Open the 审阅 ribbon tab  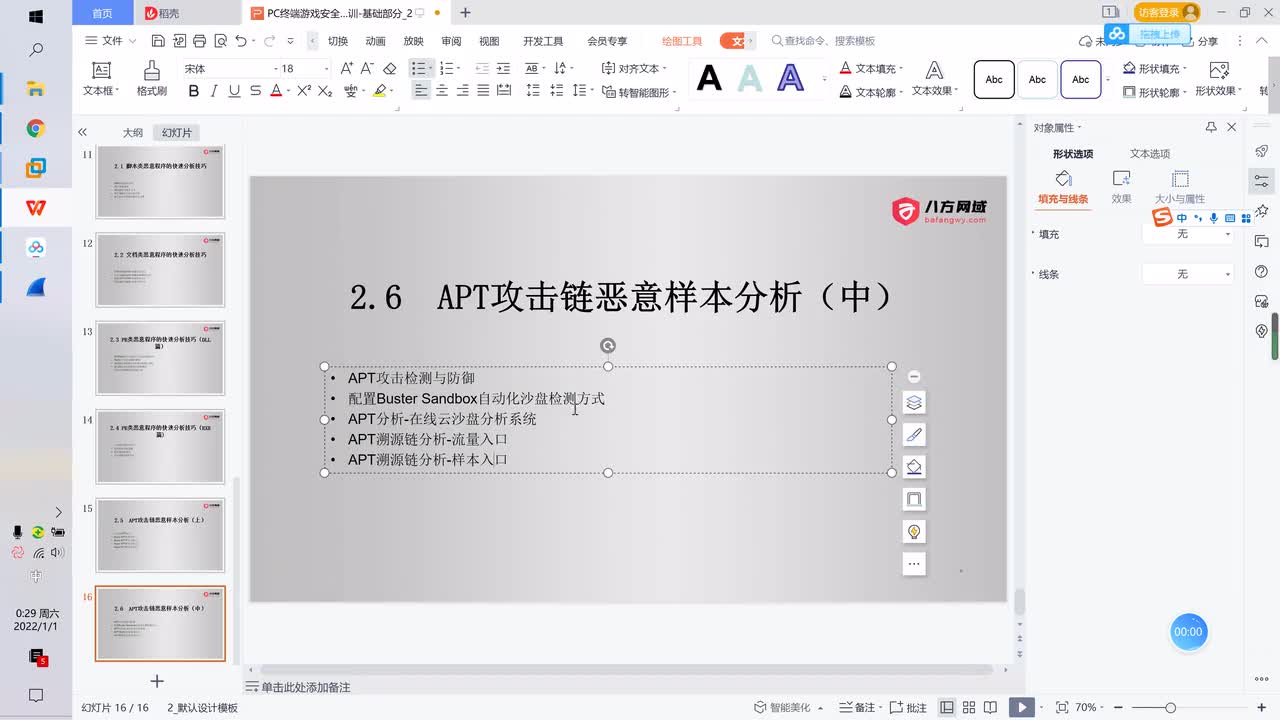pos(451,41)
